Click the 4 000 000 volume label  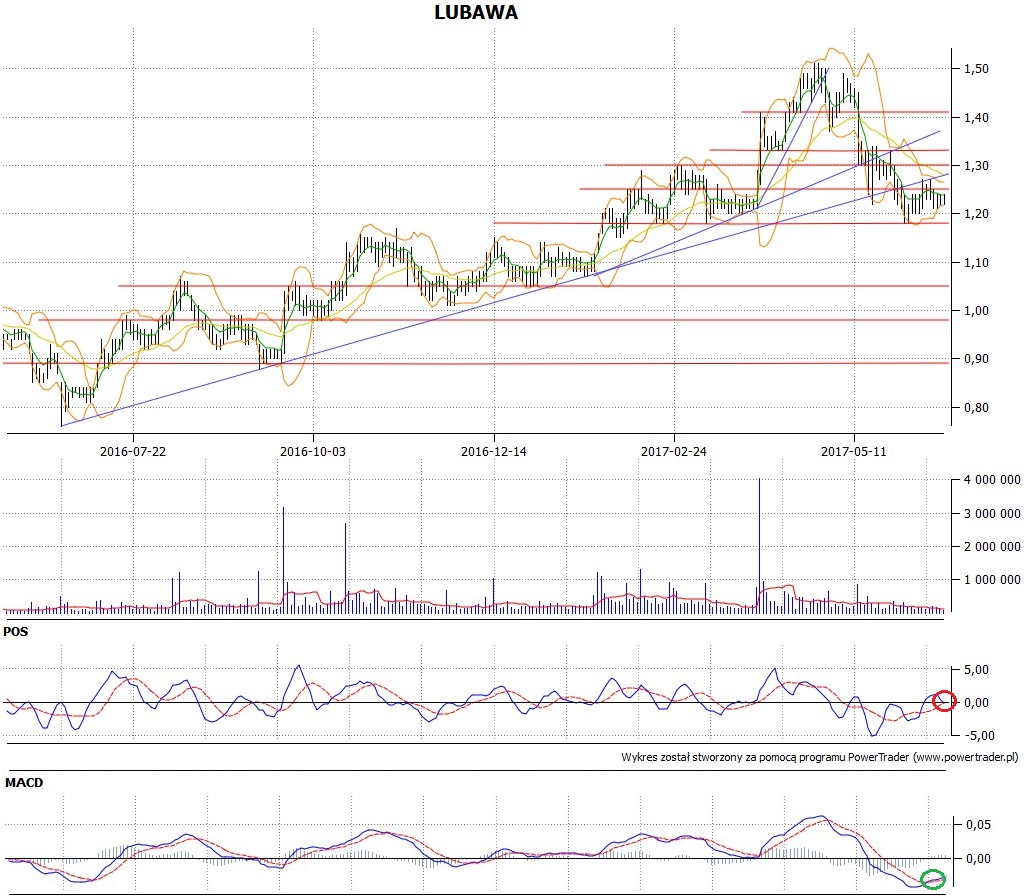coord(992,480)
